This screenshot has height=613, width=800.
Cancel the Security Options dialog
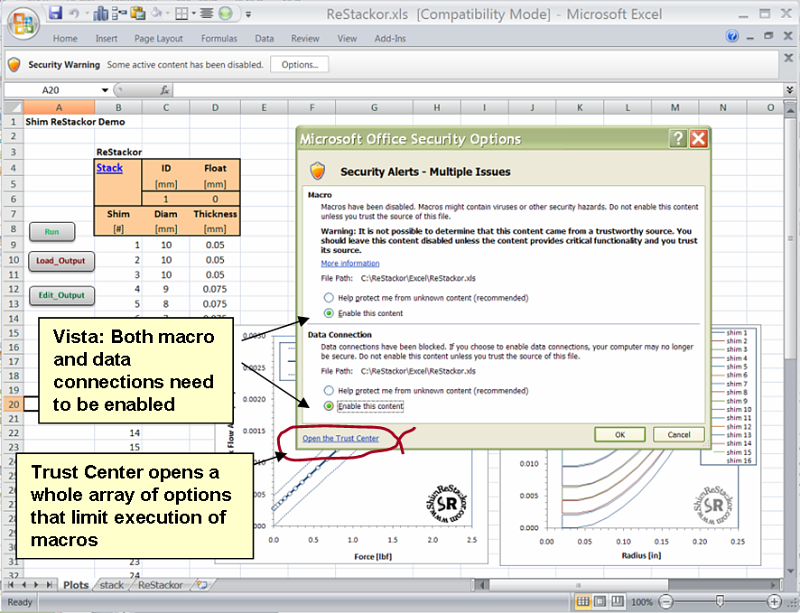pyautogui.click(x=679, y=435)
